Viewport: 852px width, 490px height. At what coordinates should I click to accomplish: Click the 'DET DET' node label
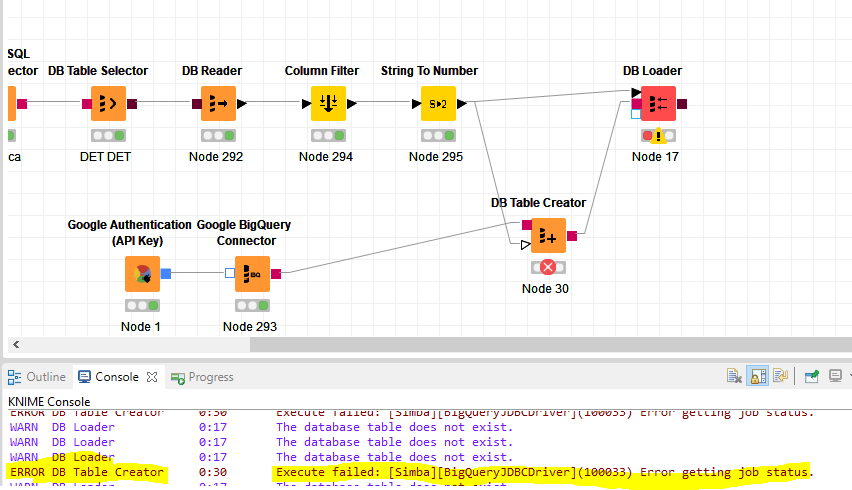coord(105,157)
